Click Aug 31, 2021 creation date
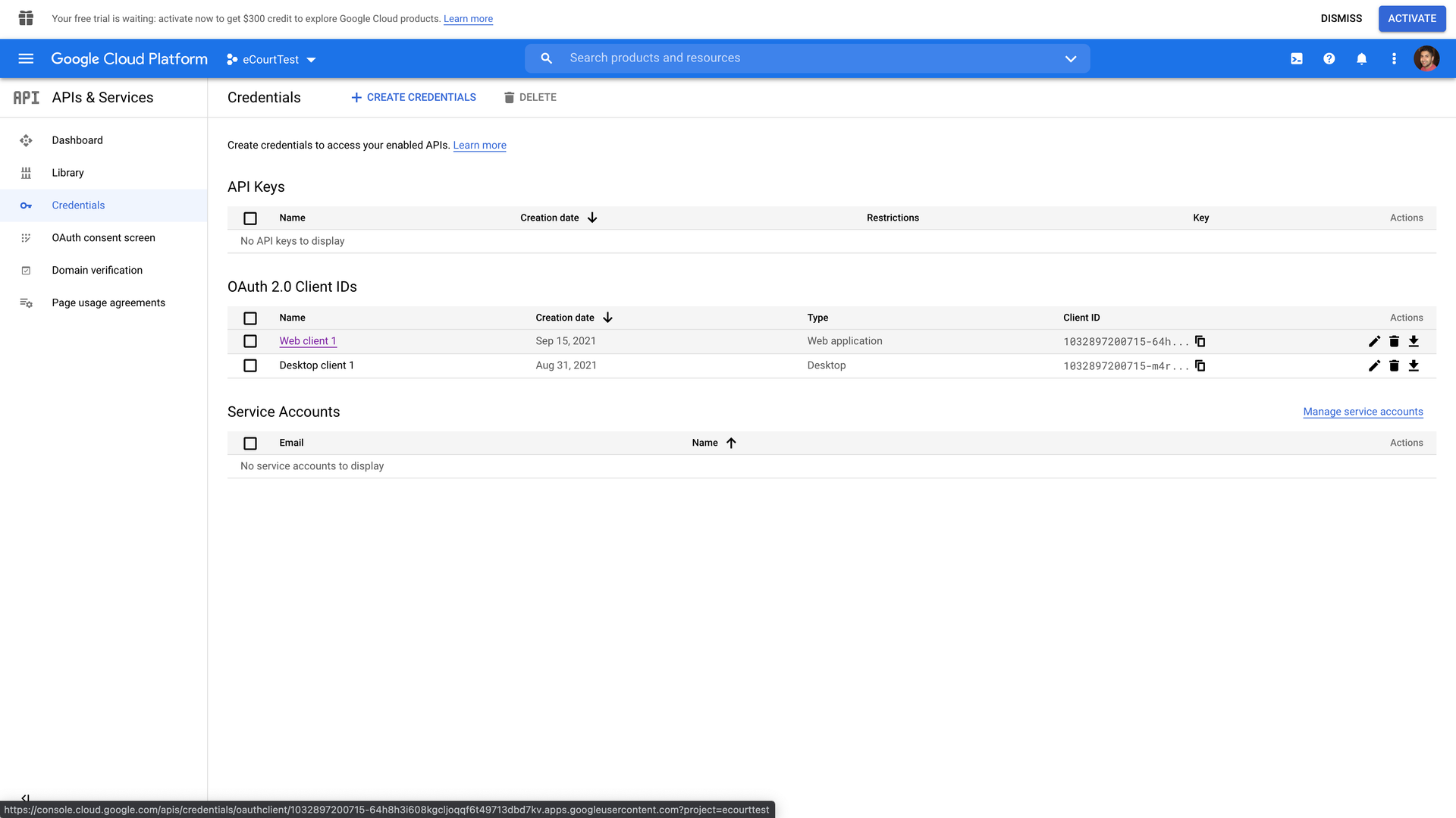1456x818 pixels. [566, 365]
